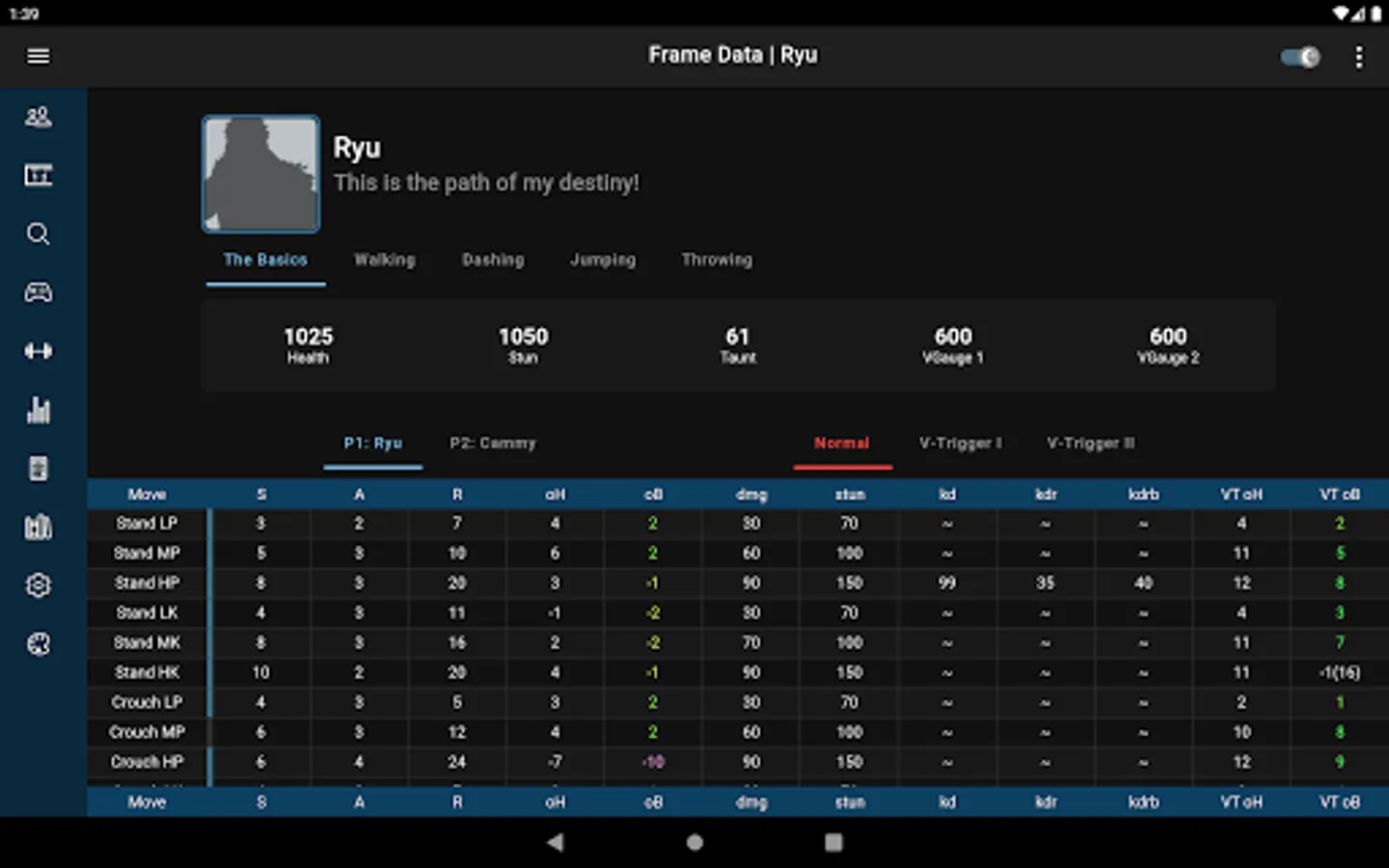1389x868 pixels.
Task: Select the Stand LK move row
Action: coord(738,612)
